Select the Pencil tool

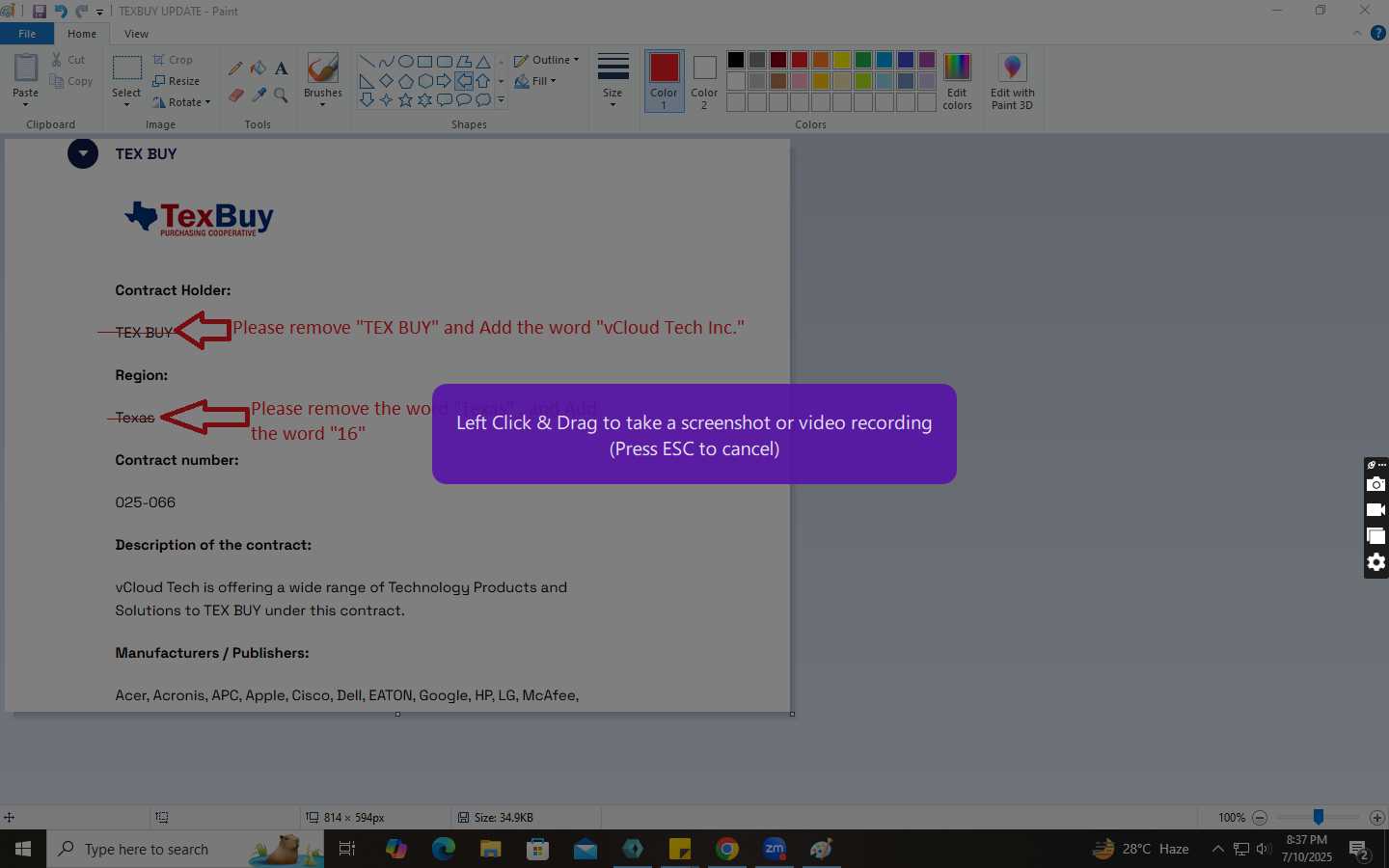[x=235, y=68]
